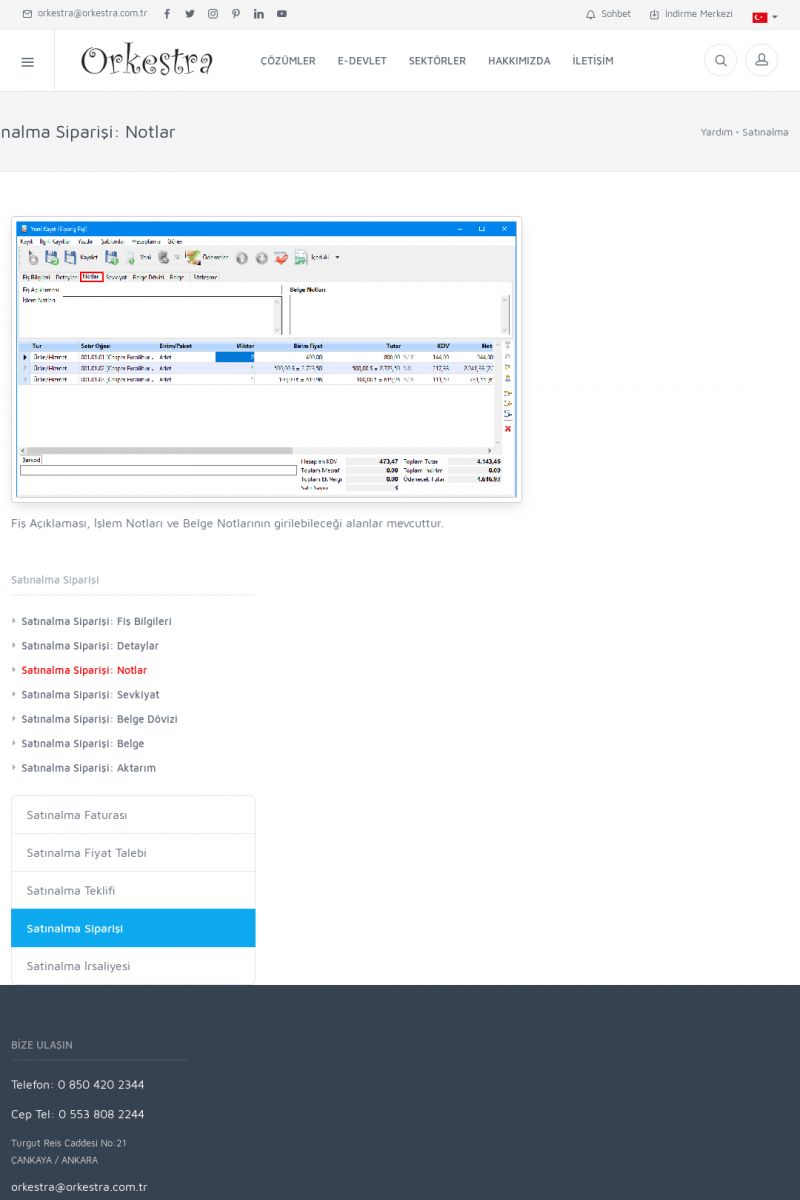Viewport: 800px width, 1200px height.
Task: Click the search magnifier icon
Action: (x=720, y=61)
